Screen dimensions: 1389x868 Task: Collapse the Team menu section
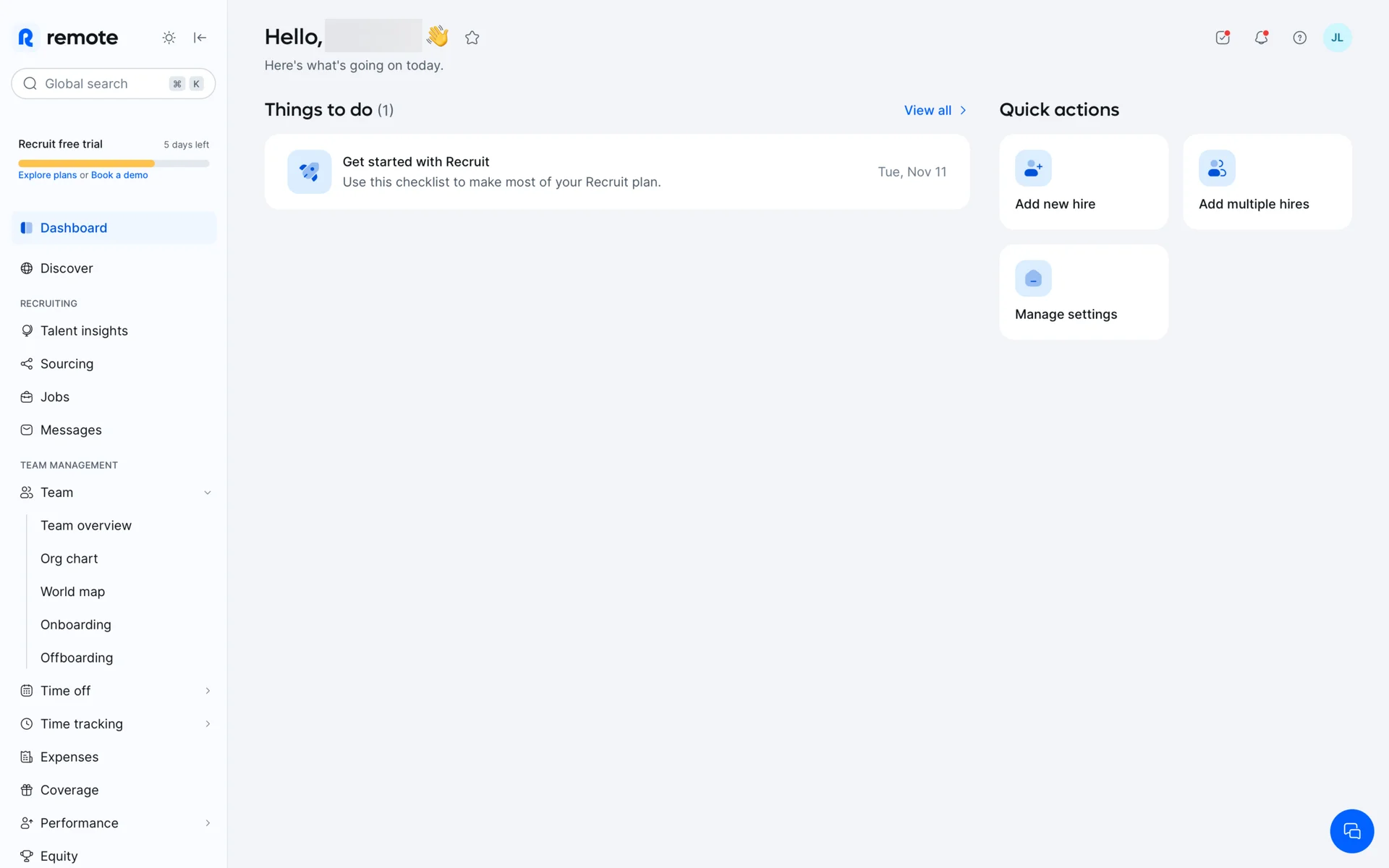pos(207,493)
